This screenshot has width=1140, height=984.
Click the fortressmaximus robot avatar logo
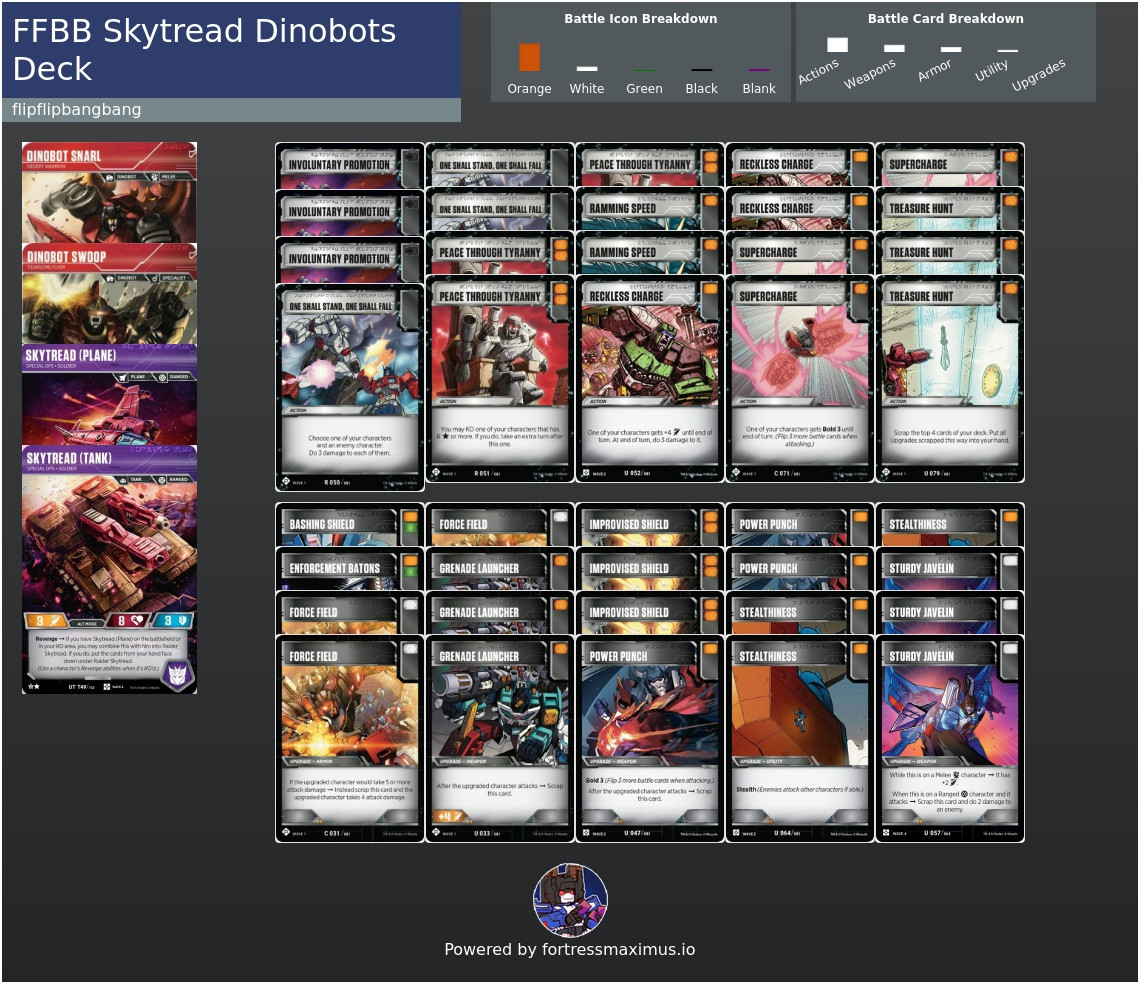point(570,900)
